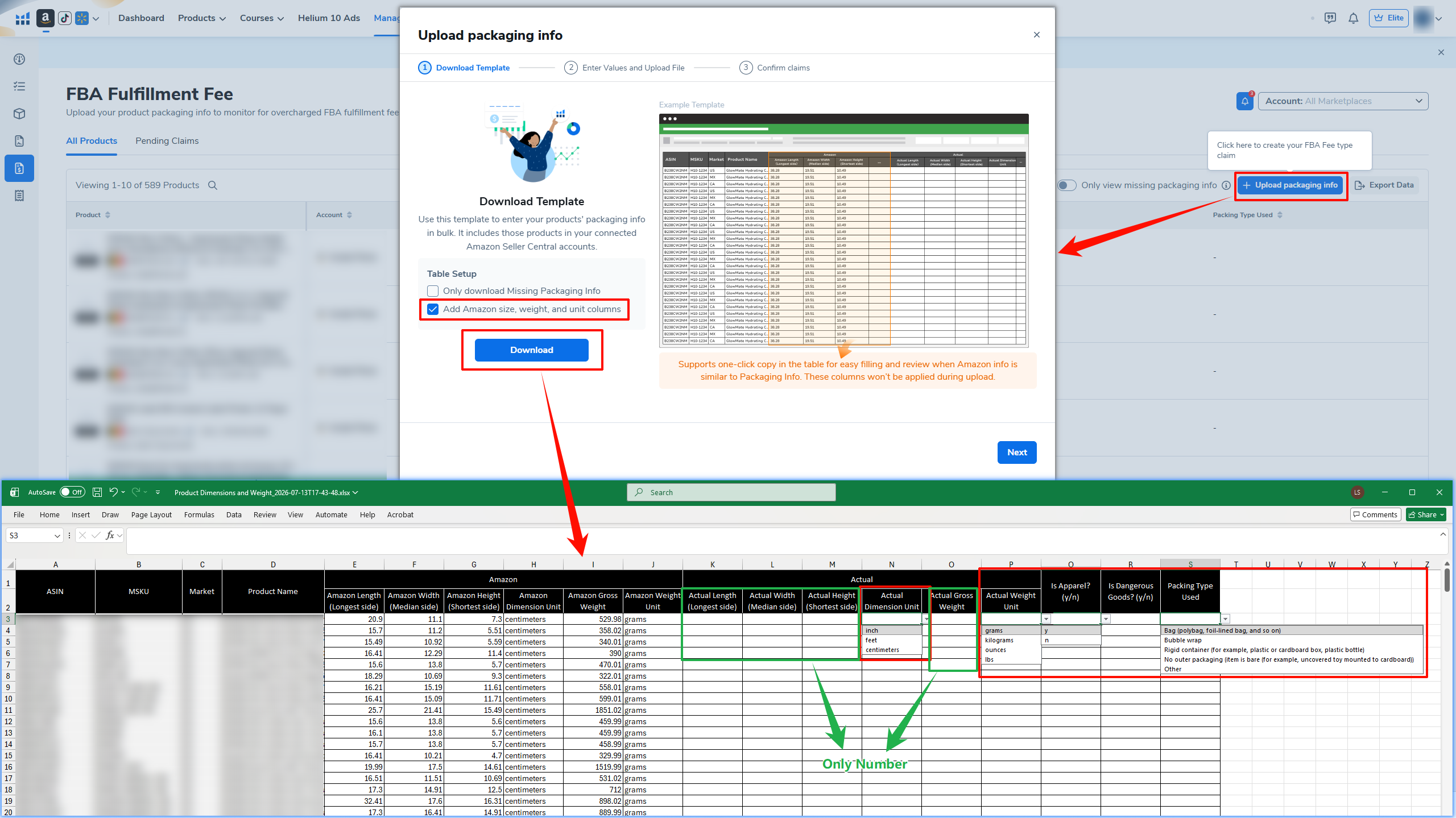Toggle Only view missing packaging info switch

coord(1067,185)
